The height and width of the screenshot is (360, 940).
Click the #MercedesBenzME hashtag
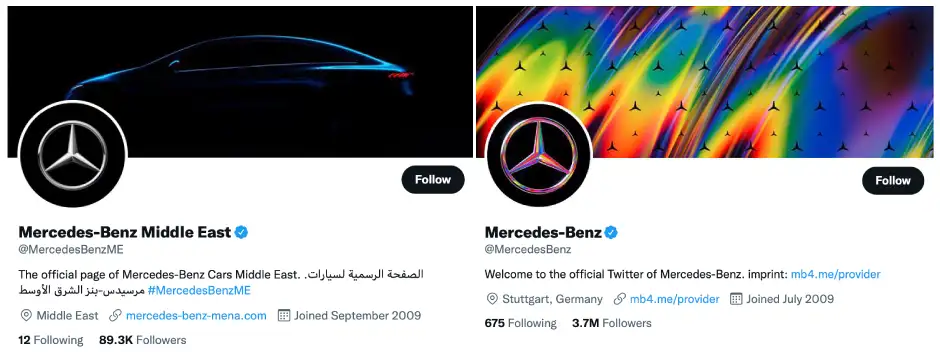tap(198, 291)
